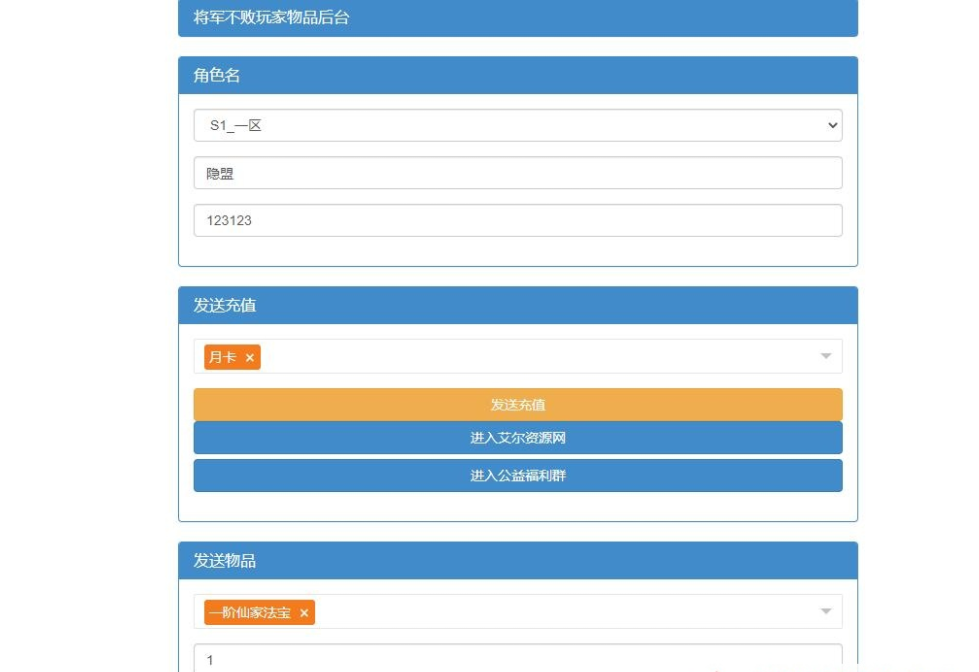Click the 将军不败玩家物品后台 title bar
The height and width of the screenshot is (672, 979).
point(517,18)
